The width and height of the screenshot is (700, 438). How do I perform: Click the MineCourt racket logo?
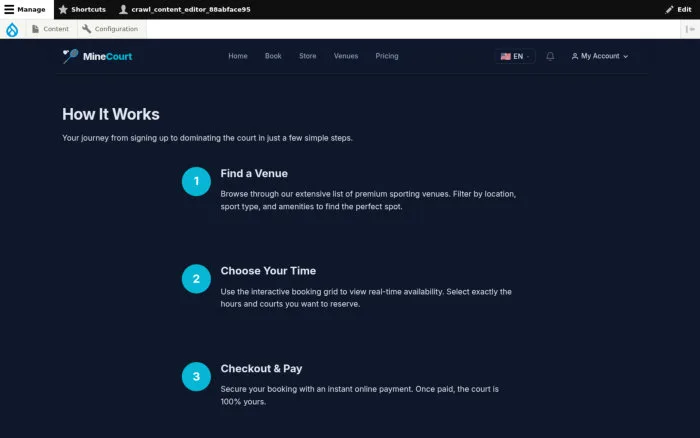pos(70,56)
